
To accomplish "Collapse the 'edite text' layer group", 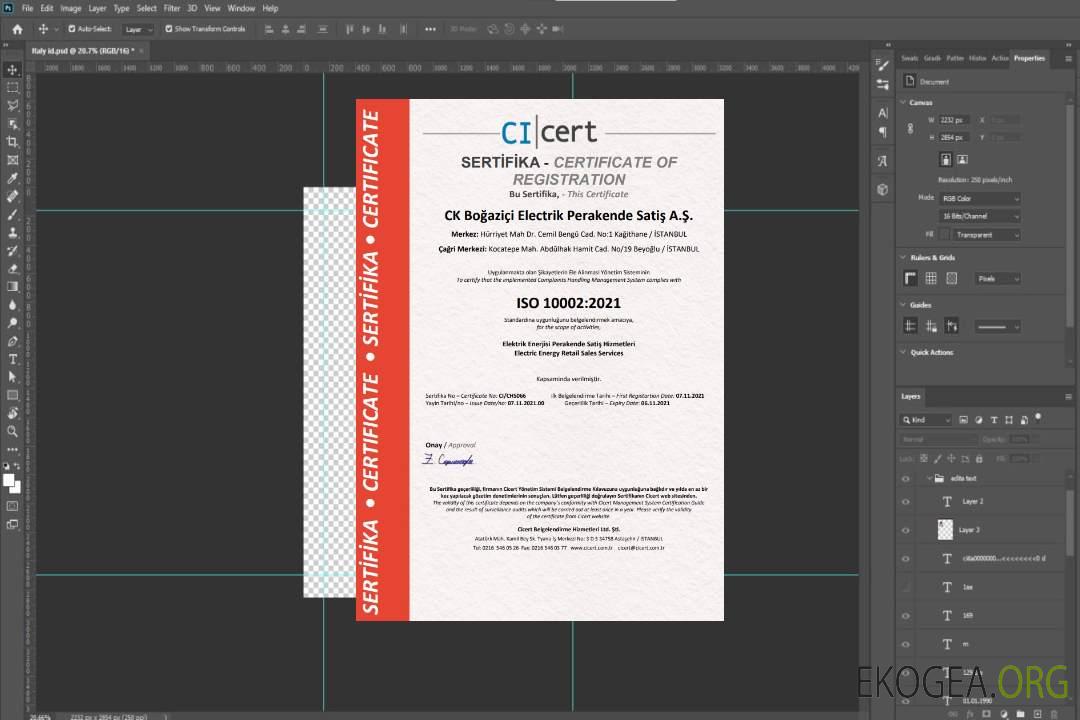I will point(928,478).
